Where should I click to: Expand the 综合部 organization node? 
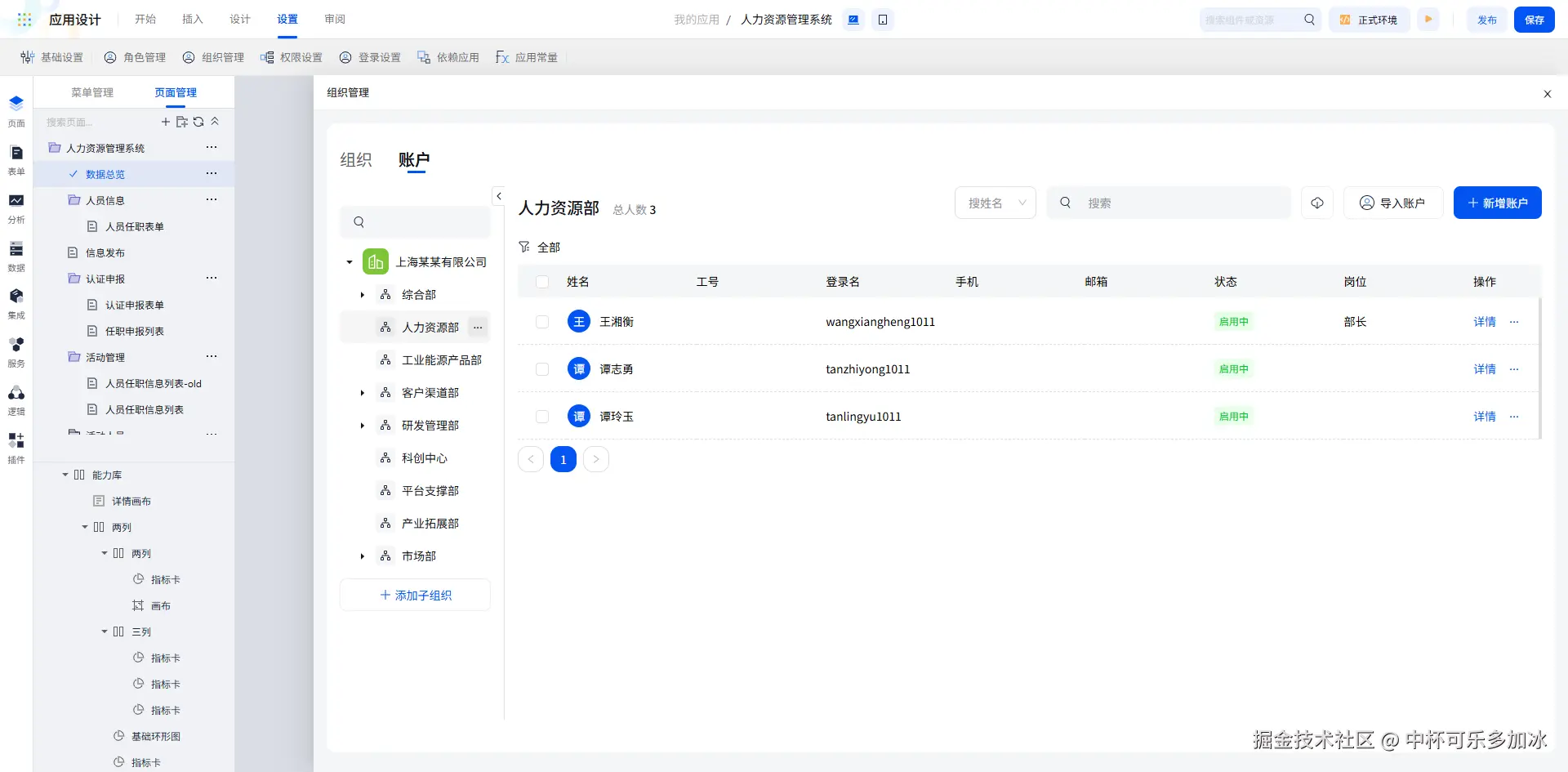click(363, 295)
